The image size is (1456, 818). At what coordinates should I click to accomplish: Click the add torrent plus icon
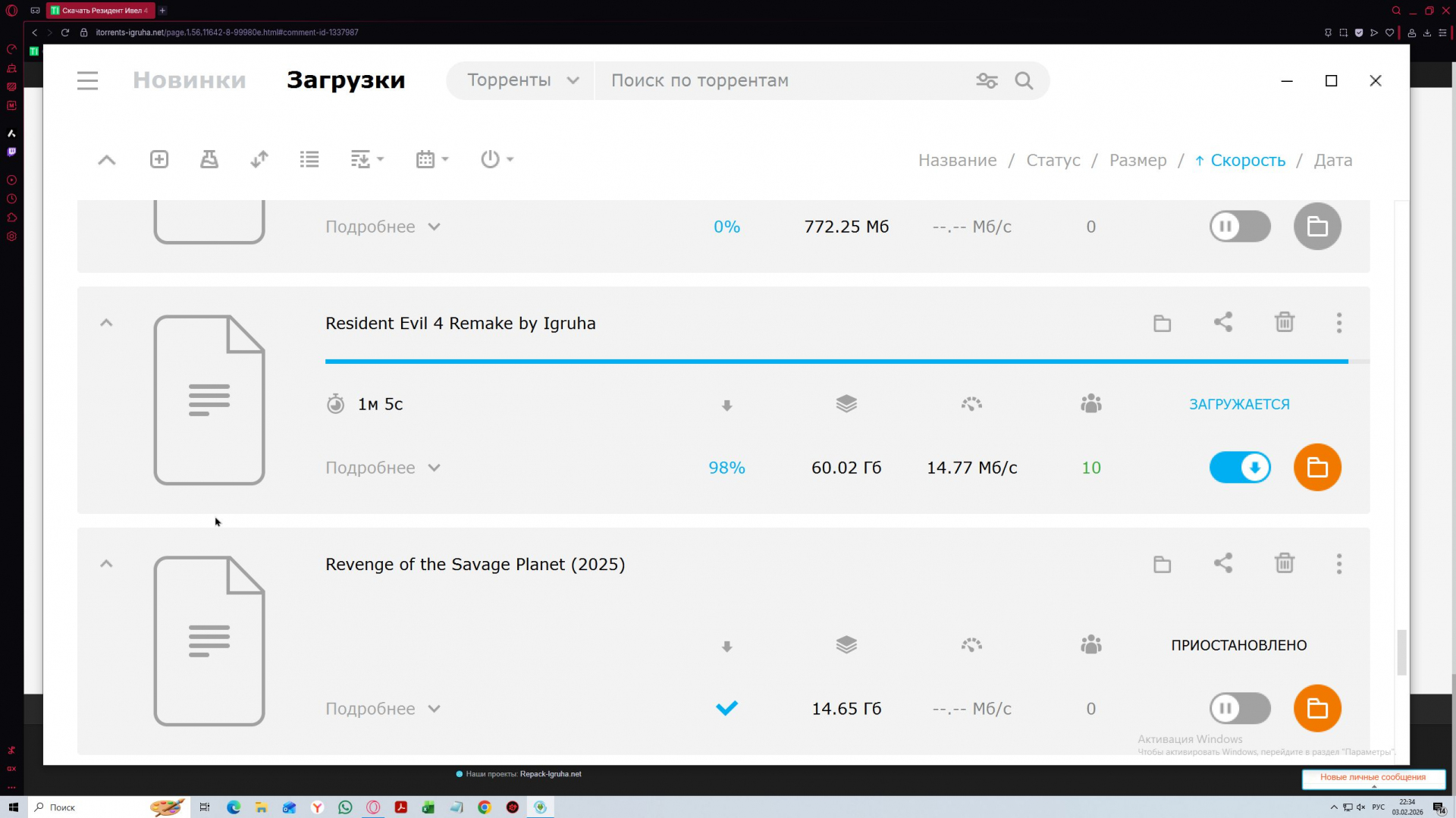159,159
